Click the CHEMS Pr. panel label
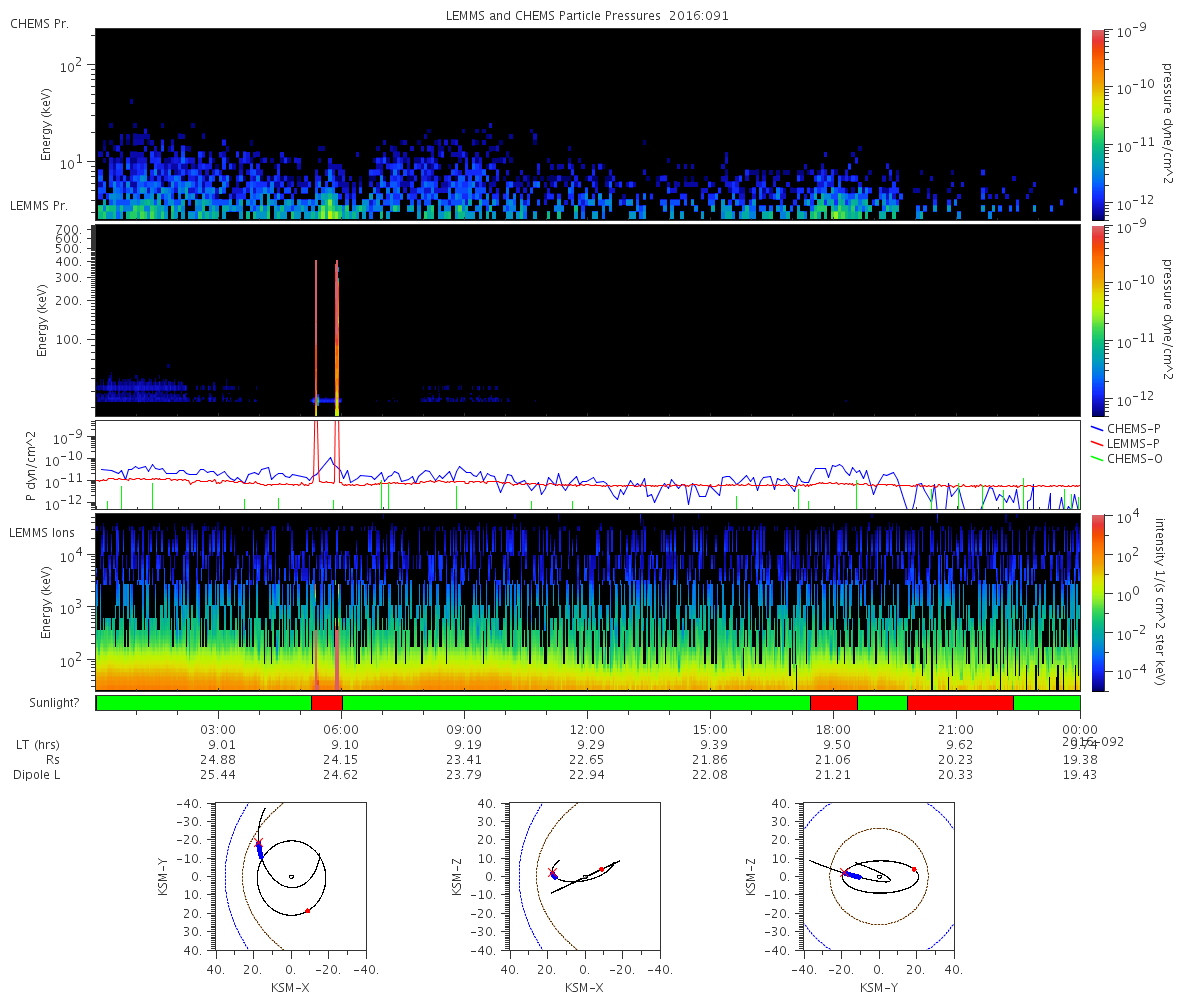This screenshot has height=1000, width=1200. (40, 23)
